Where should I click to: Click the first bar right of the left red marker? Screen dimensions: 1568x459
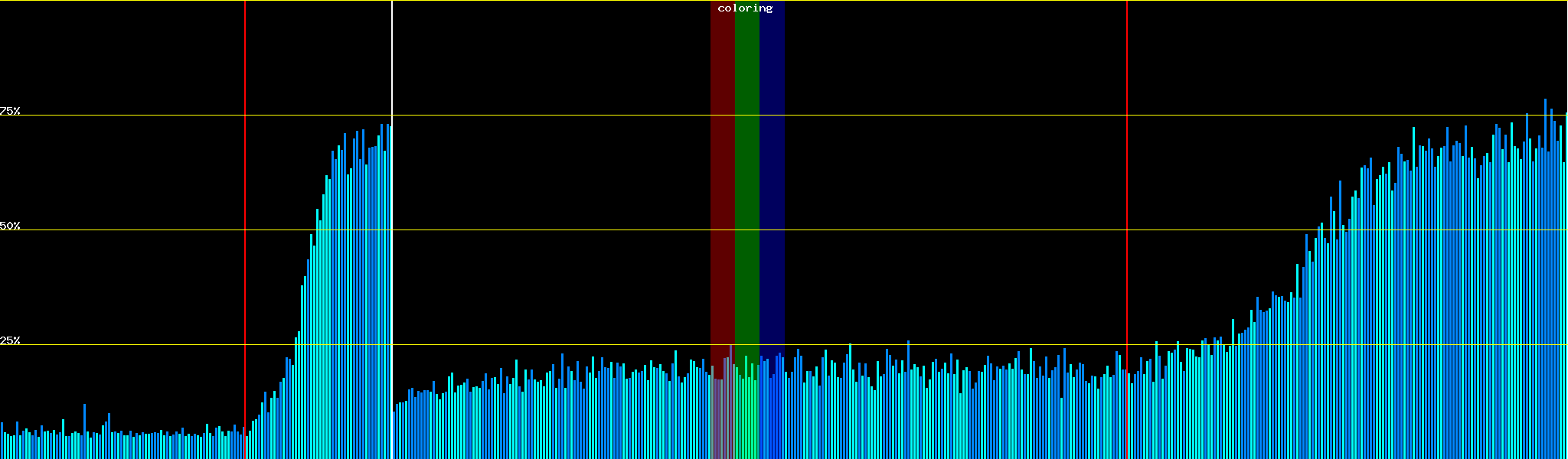point(249,445)
